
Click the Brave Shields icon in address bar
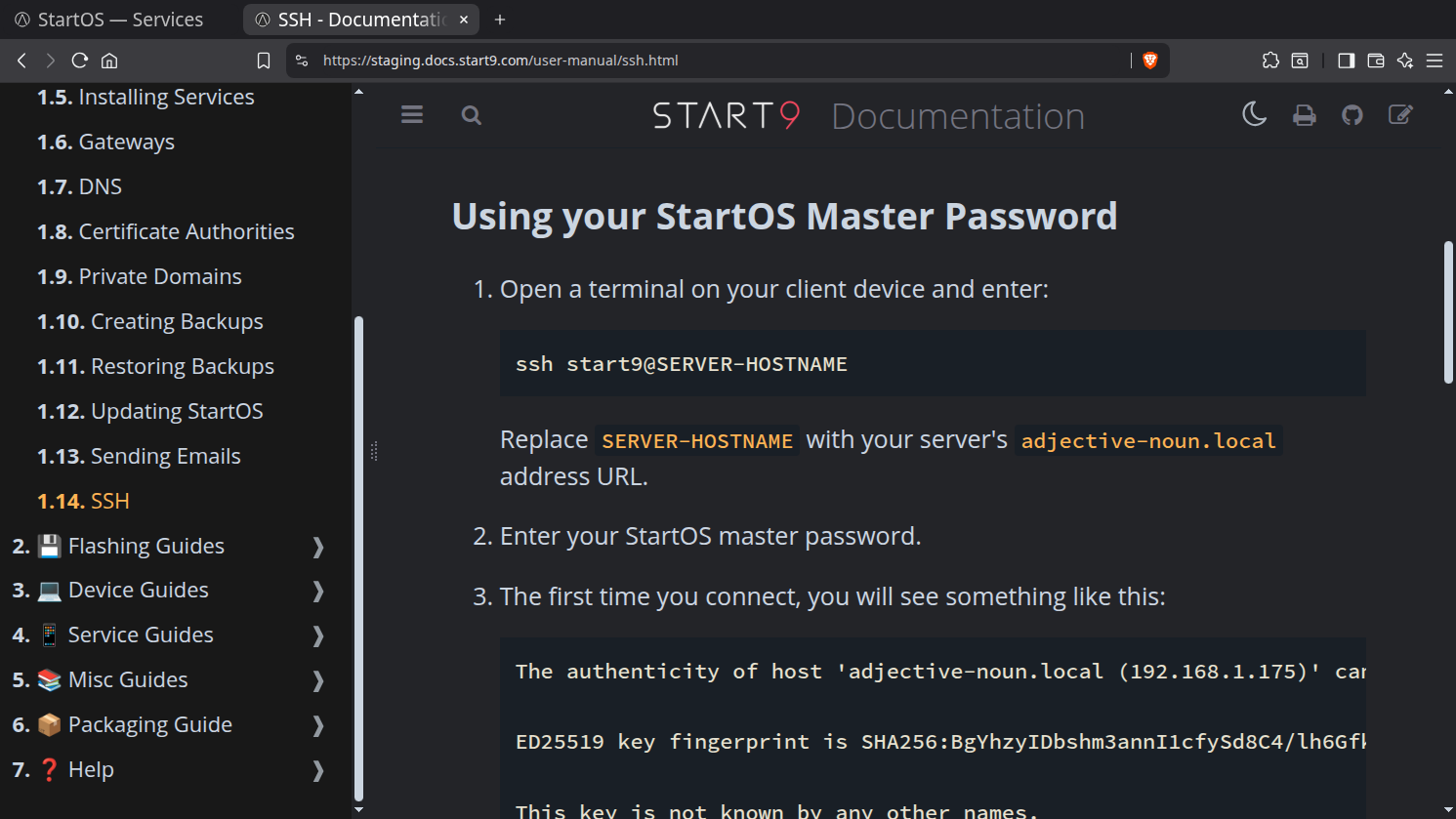pos(1150,61)
